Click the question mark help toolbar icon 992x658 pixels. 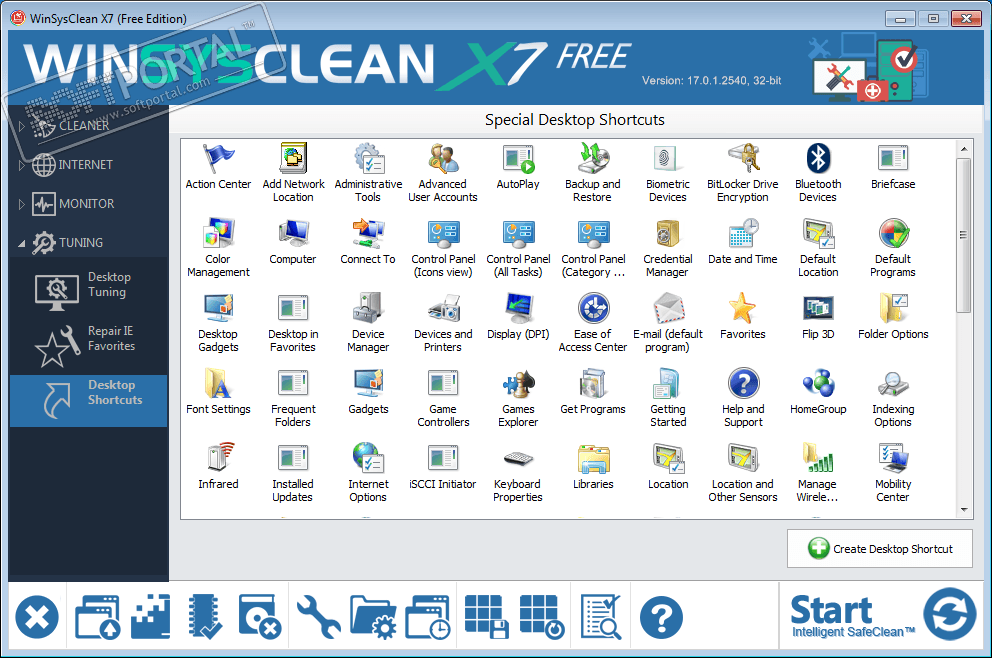click(661, 617)
